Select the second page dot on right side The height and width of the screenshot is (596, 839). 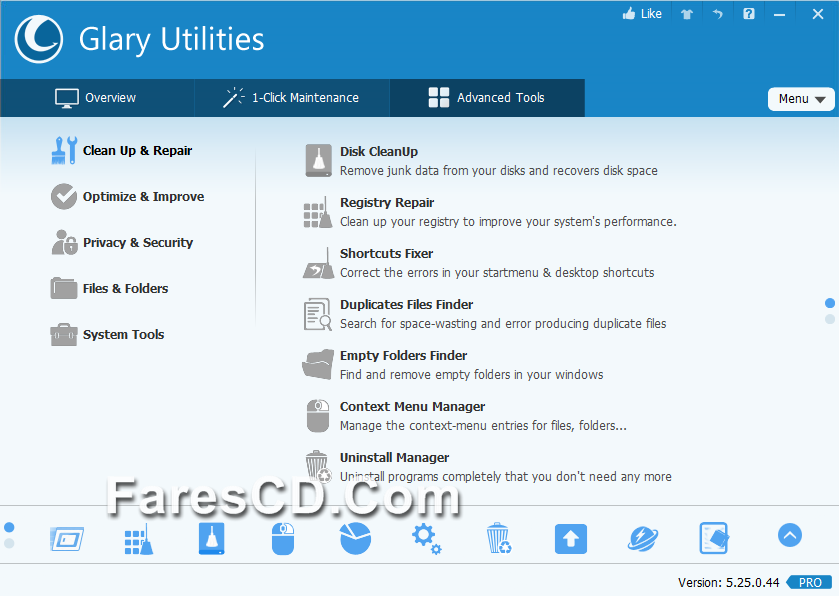click(830, 319)
